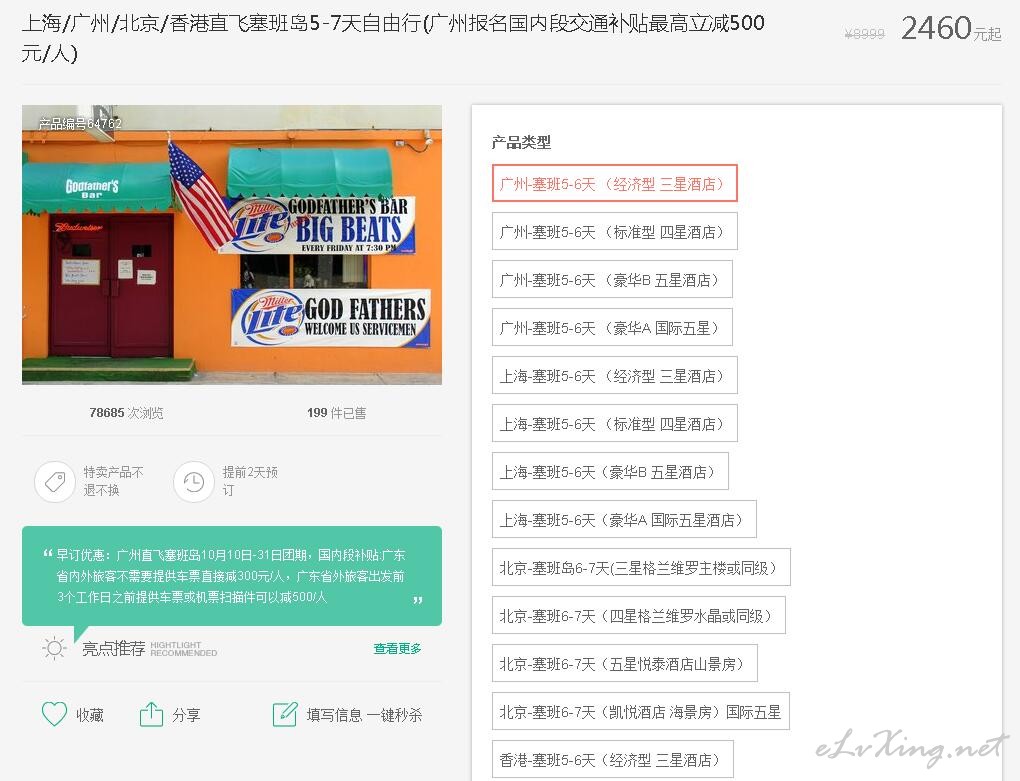Viewport: 1020px width, 781px height.
Task: Click the product title heading
Action: coord(393,38)
